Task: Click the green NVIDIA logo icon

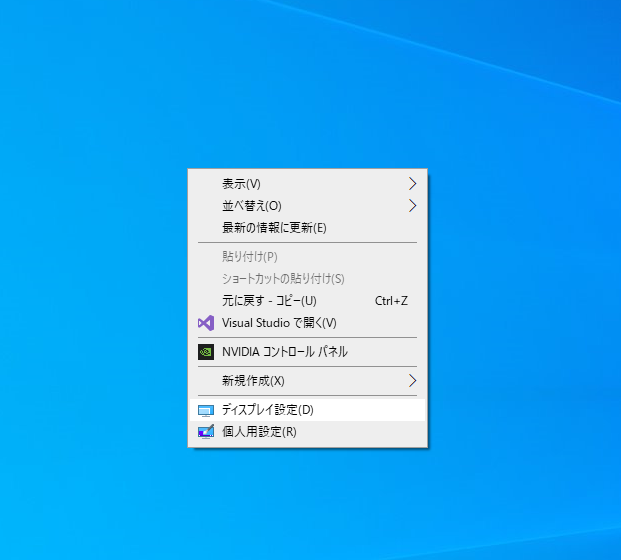Action: coord(205,352)
